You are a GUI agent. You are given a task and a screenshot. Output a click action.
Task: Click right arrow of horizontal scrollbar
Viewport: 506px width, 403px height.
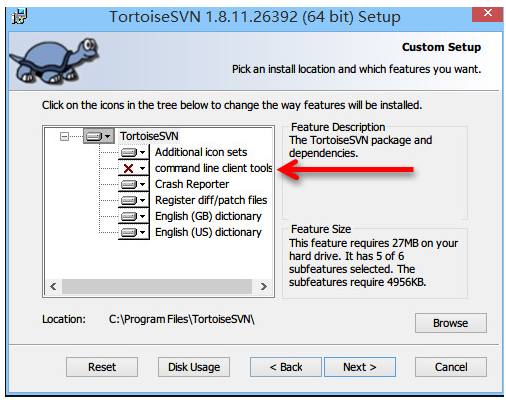[x=264, y=286]
